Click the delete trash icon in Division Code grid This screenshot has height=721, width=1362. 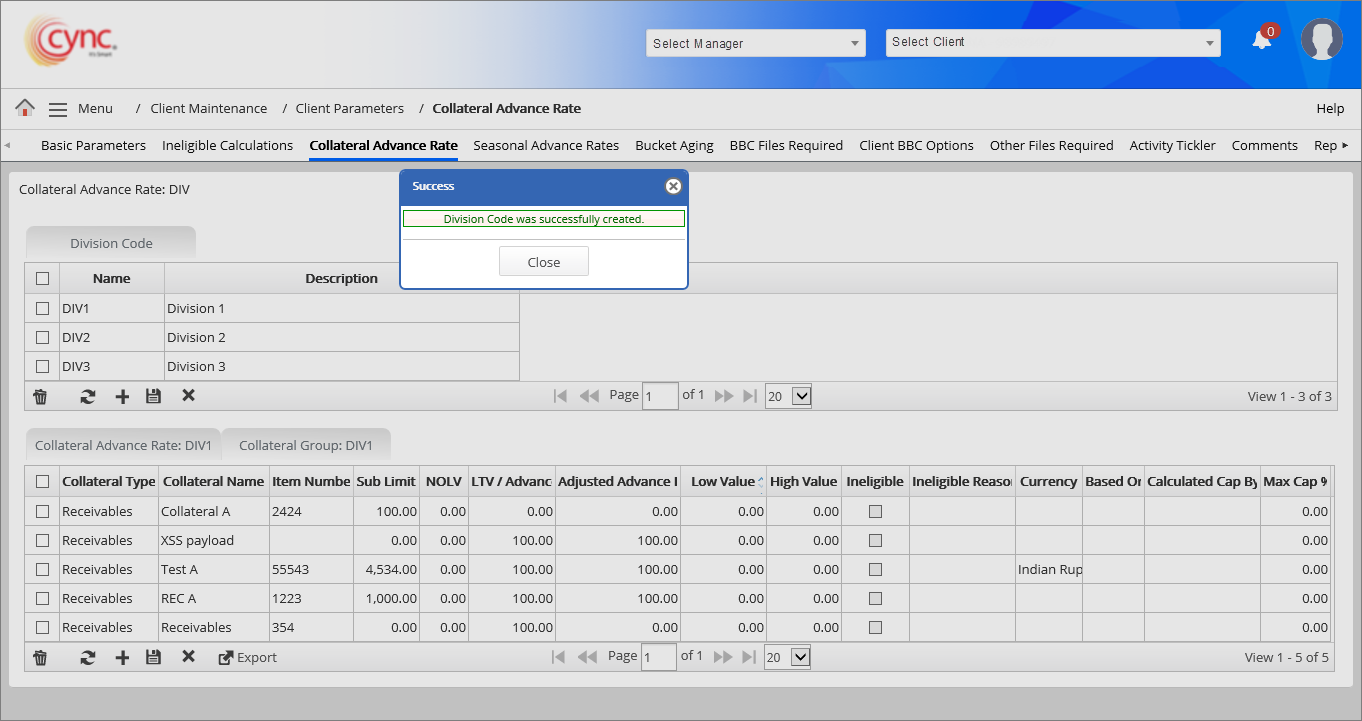click(x=40, y=396)
